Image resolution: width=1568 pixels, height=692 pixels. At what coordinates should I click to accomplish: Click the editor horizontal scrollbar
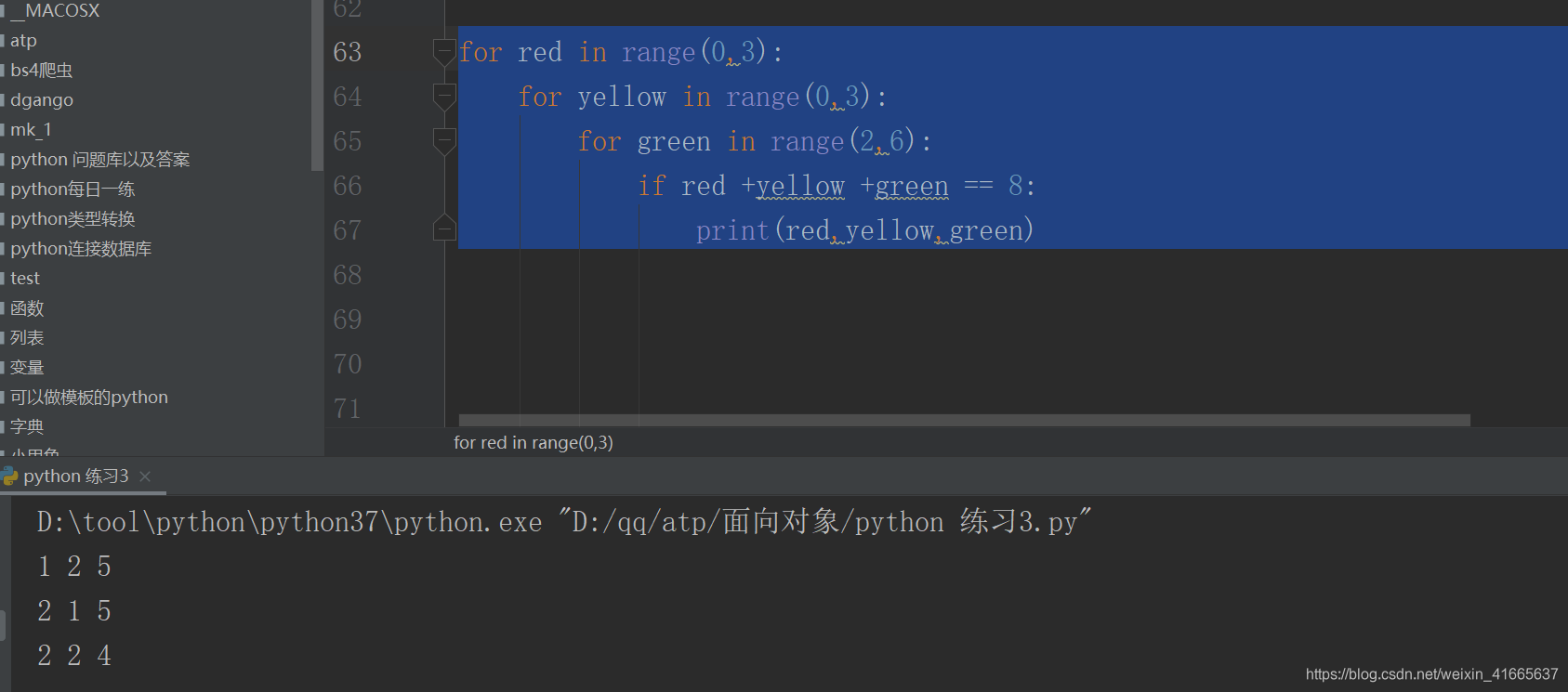tap(965, 420)
